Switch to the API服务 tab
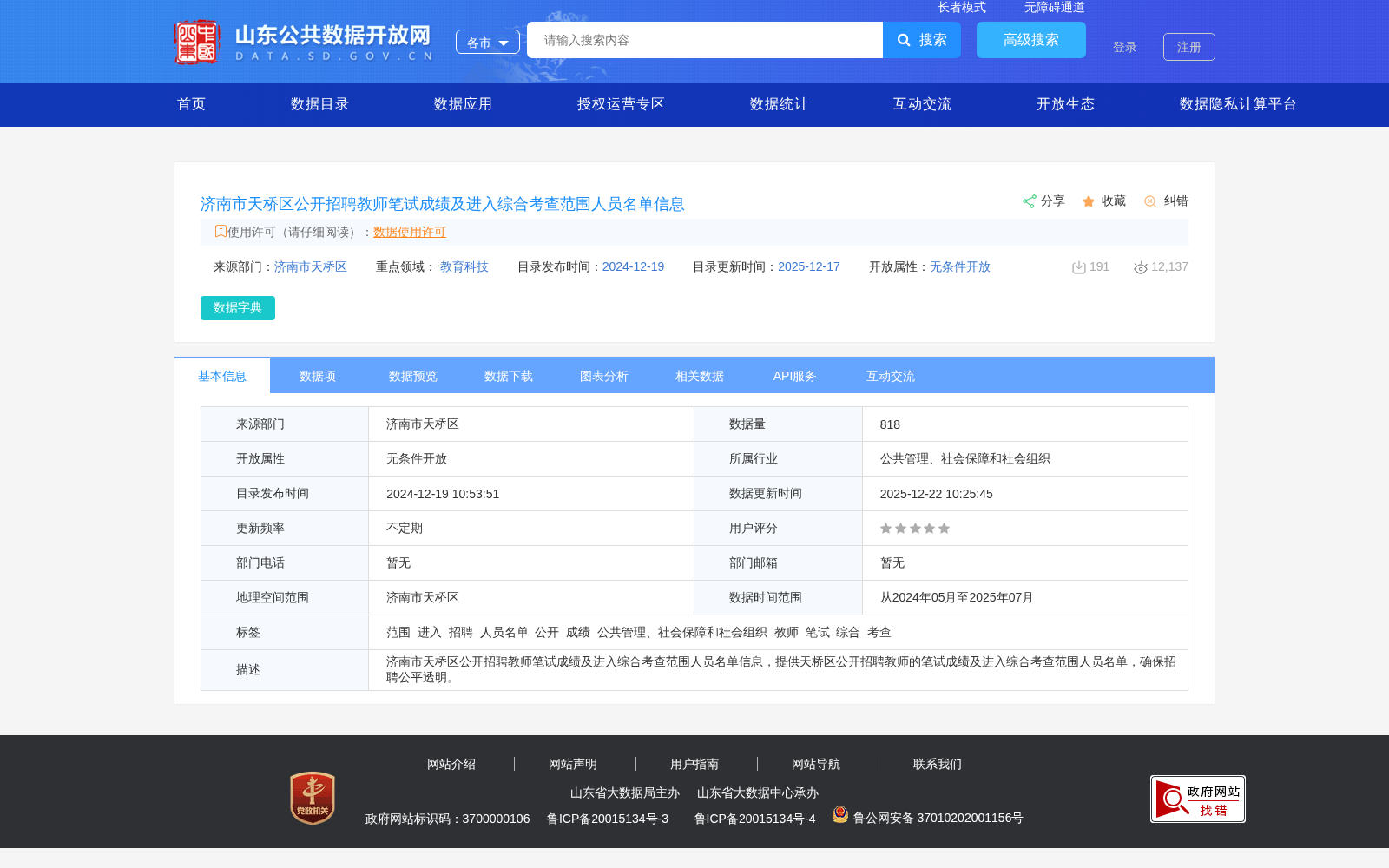 click(x=795, y=376)
